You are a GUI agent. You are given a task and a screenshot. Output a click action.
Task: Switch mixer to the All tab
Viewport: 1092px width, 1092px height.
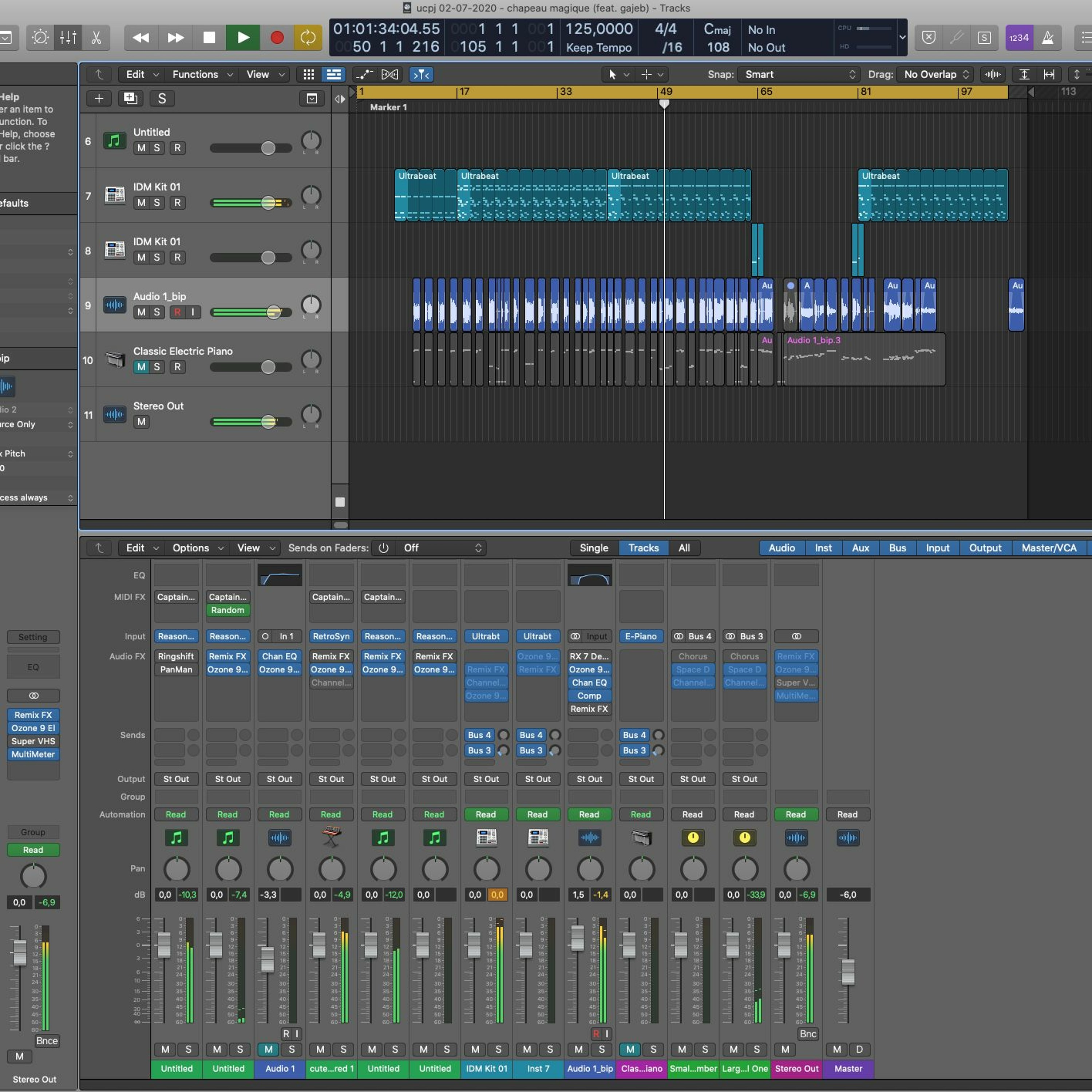click(x=684, y=548)
